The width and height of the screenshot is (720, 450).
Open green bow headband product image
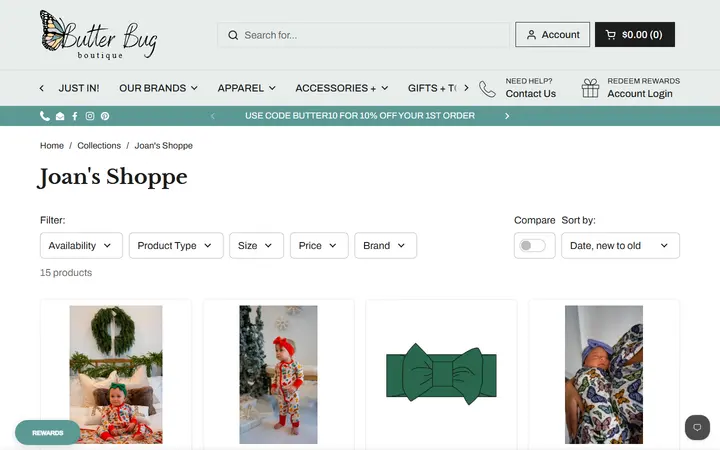pyautogui.click(x=441, y=375)
